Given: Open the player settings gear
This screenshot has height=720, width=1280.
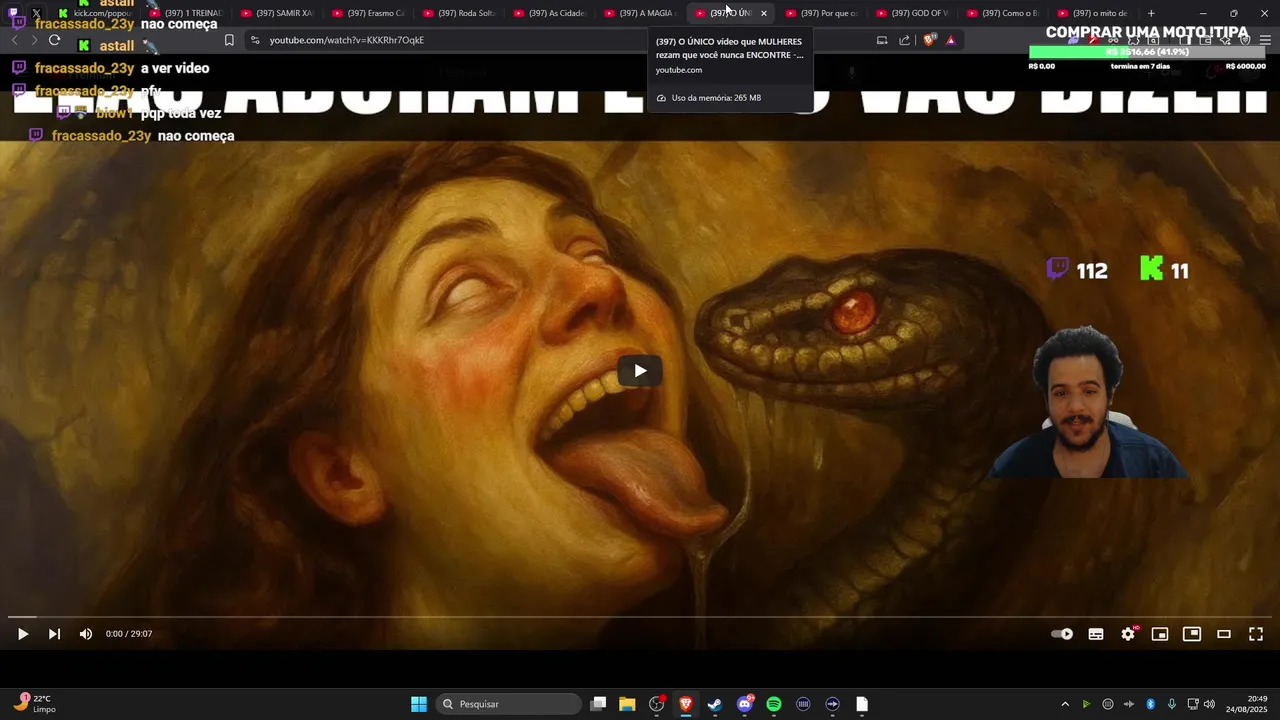Looking at the screenshot, I should click(1128, 634).
